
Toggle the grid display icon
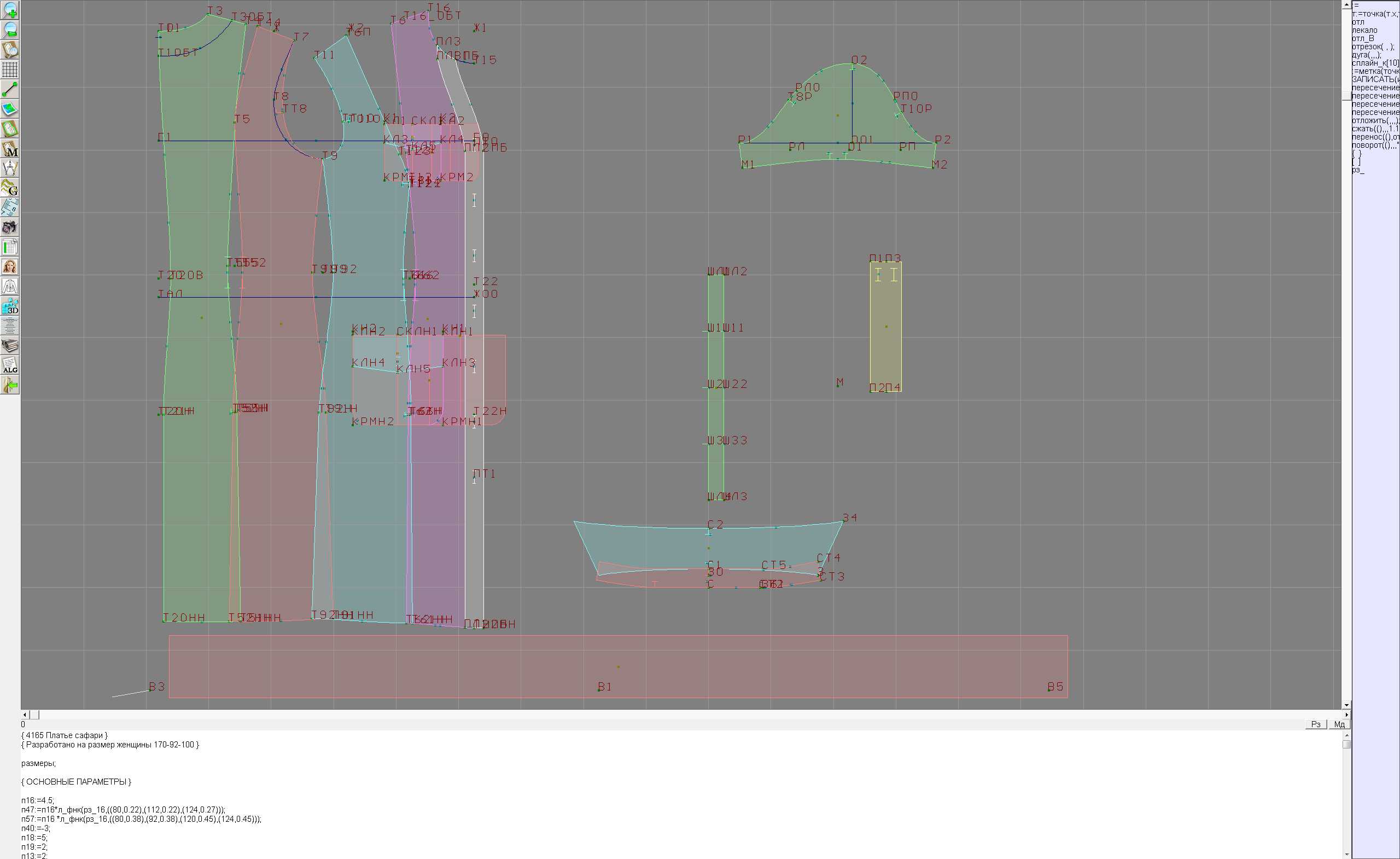click(10, 69)
